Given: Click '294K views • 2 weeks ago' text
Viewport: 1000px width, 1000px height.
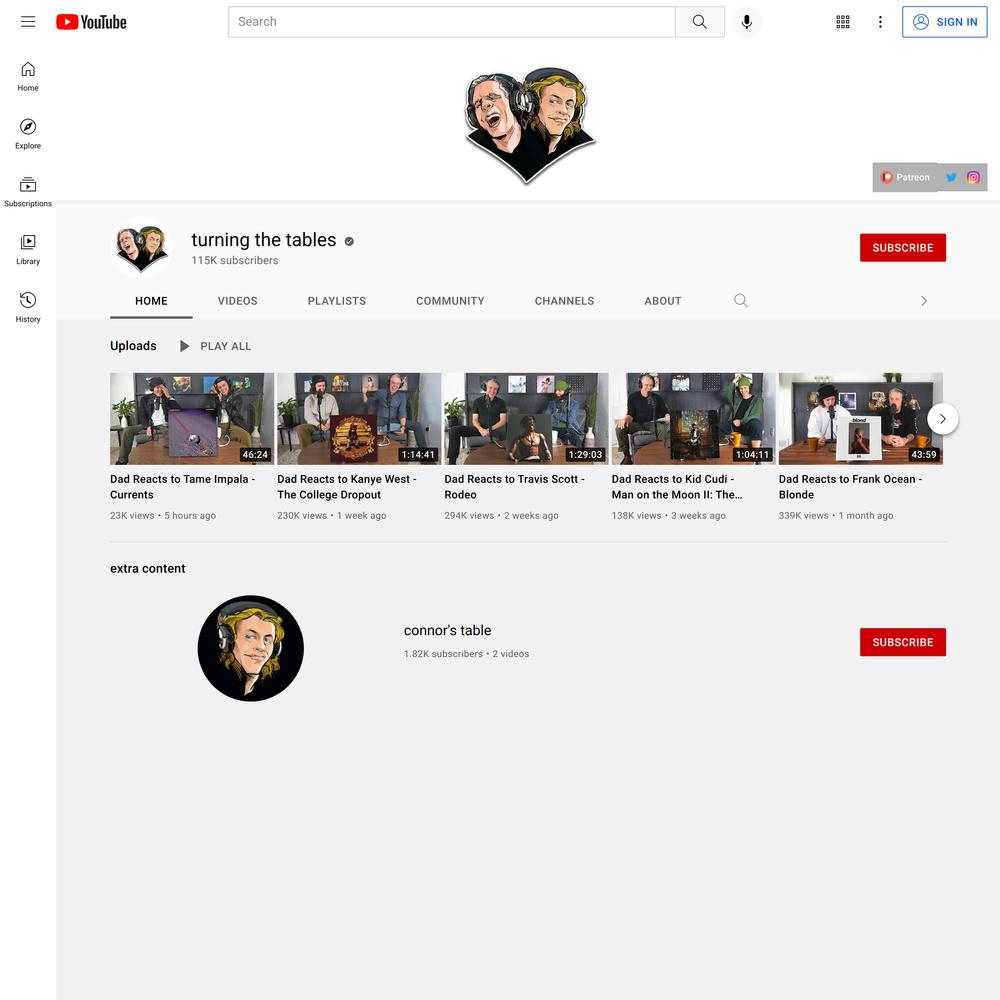Looking at the screenshot, I should (x=501, y=515).
